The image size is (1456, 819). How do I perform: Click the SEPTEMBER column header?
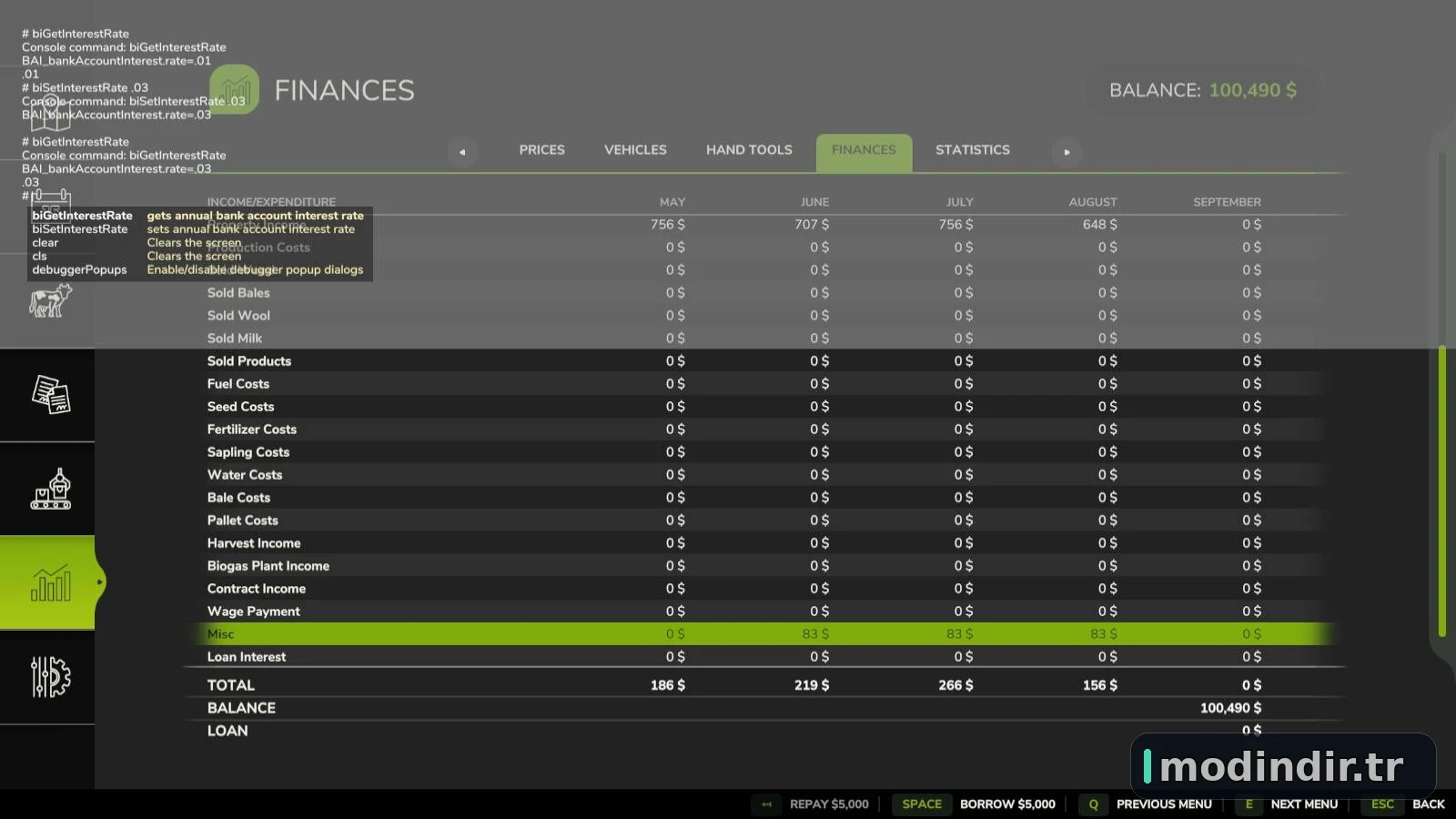[1228, 202]
